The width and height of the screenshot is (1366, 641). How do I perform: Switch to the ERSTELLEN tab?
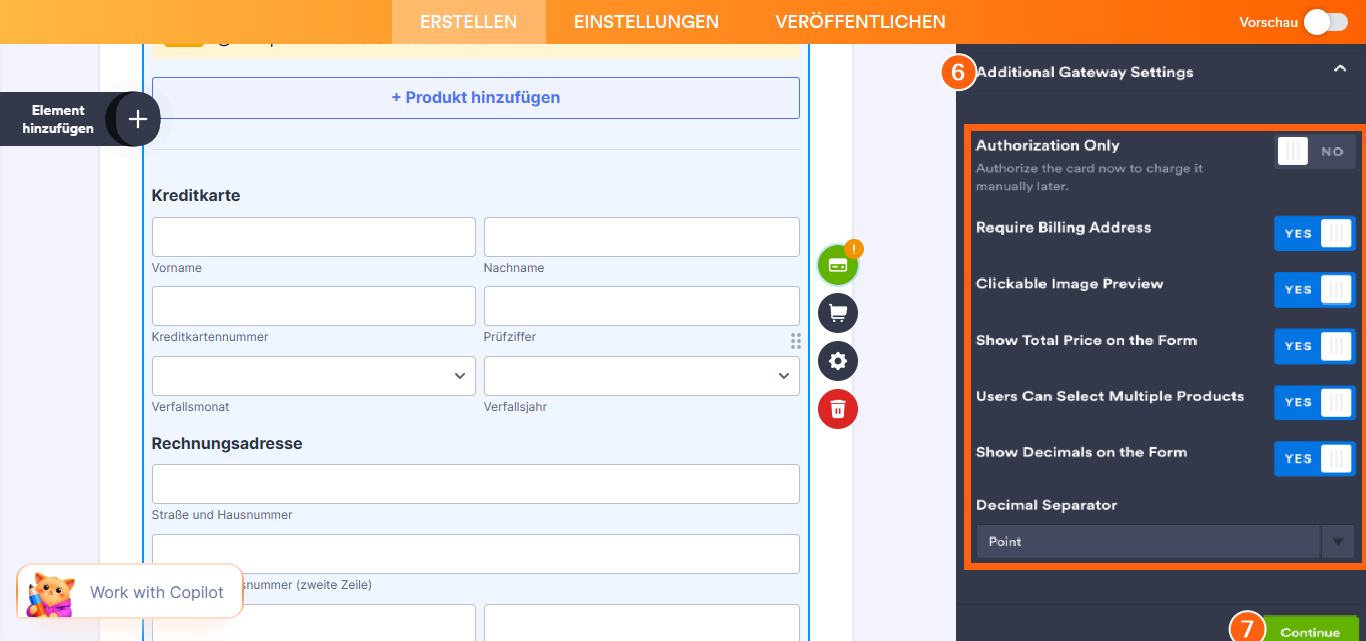[x=469, y=22]
